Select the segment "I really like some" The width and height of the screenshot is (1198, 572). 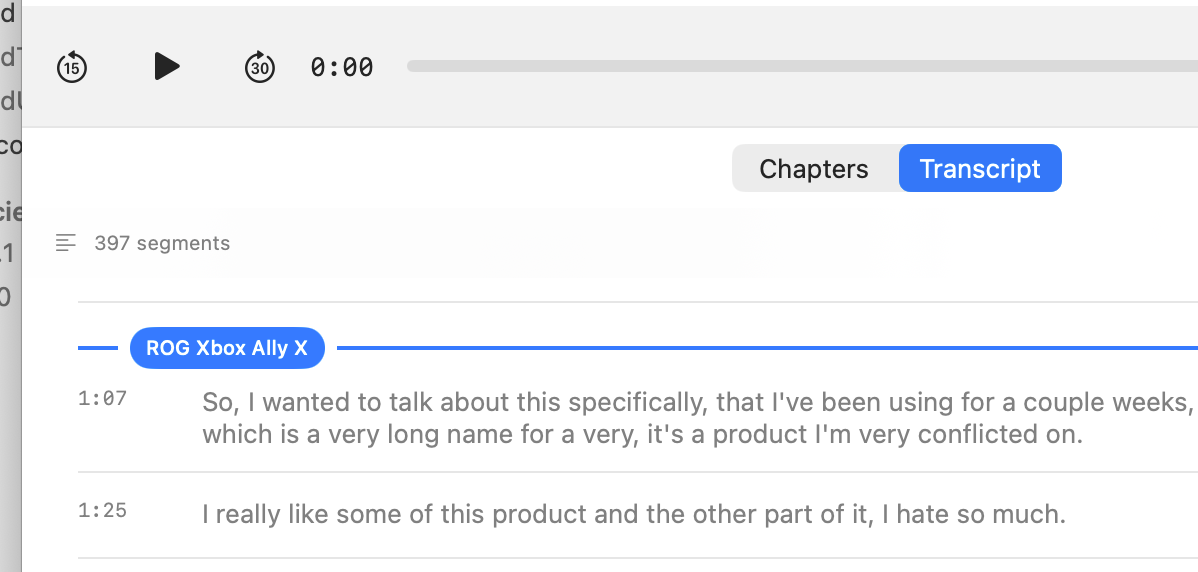pyautogui.click(x=634, y=515)
